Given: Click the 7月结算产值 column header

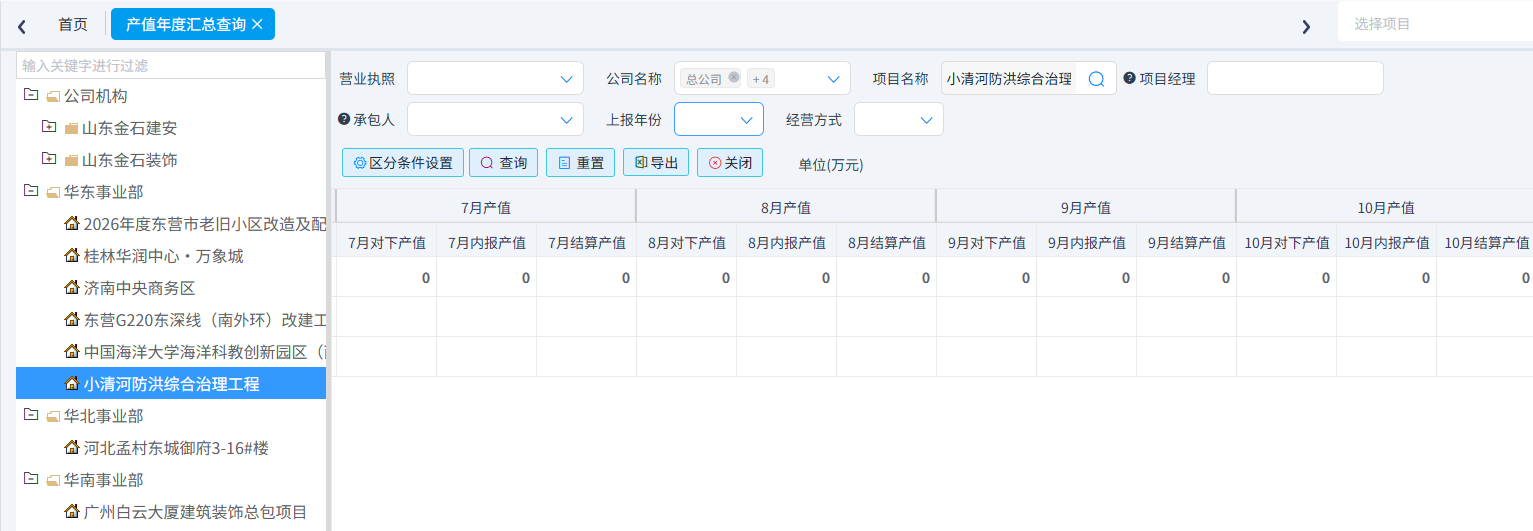Looking at the screenshot, I should 586,242.
